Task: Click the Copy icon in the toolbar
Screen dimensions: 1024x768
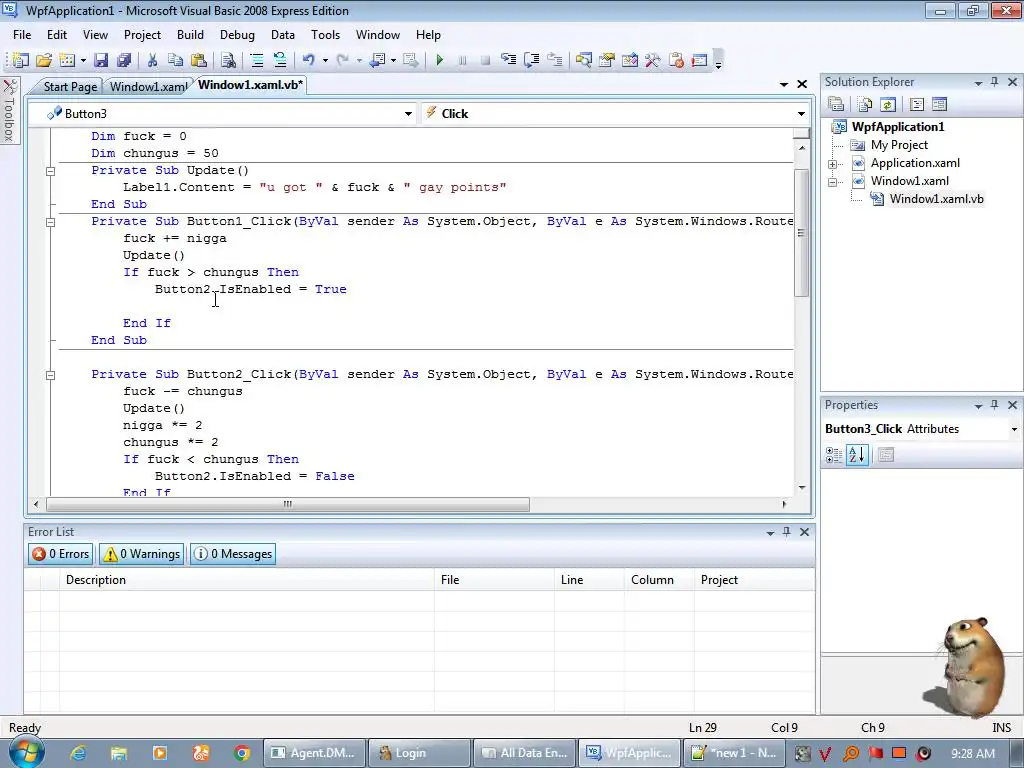Action: [x=175, y=61]
